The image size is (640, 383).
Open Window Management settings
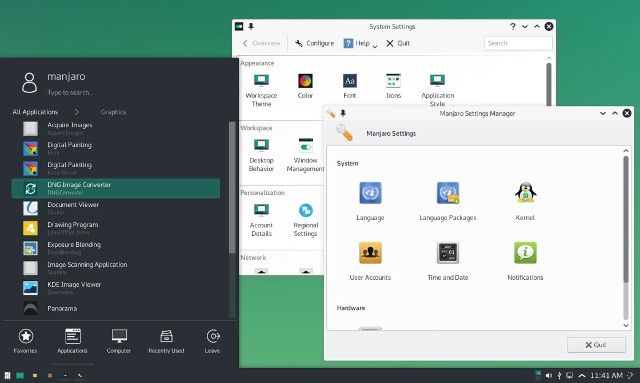(305, 155)
